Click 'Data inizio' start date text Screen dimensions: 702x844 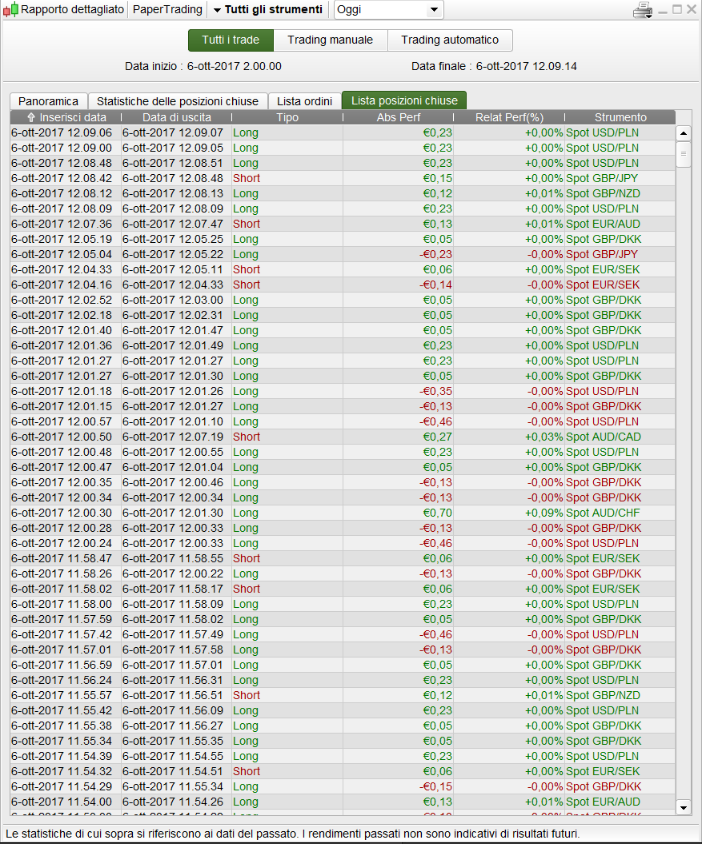(x=203, y=66)
